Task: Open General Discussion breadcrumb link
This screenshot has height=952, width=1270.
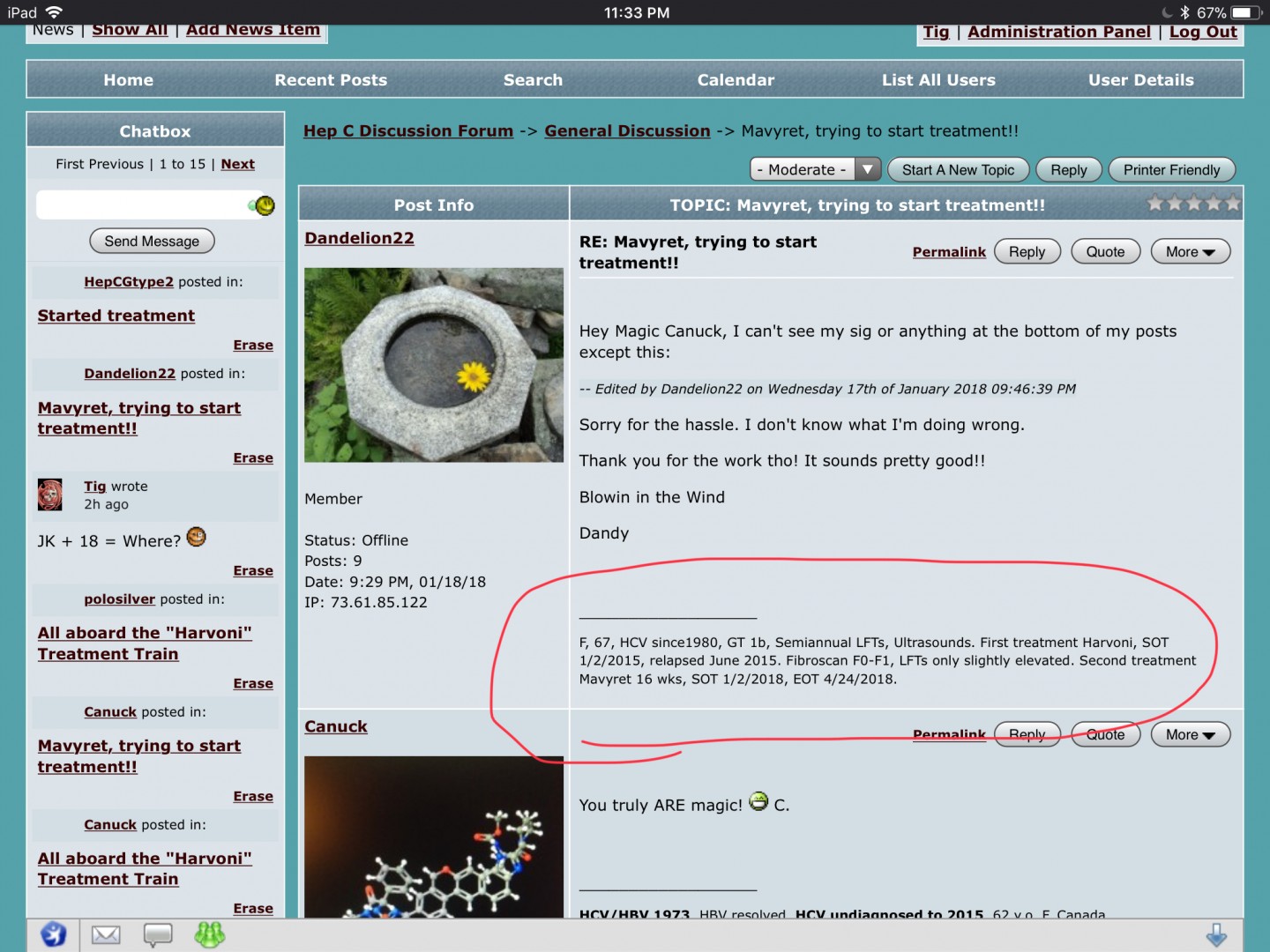Action: click(x=627, y=130)
